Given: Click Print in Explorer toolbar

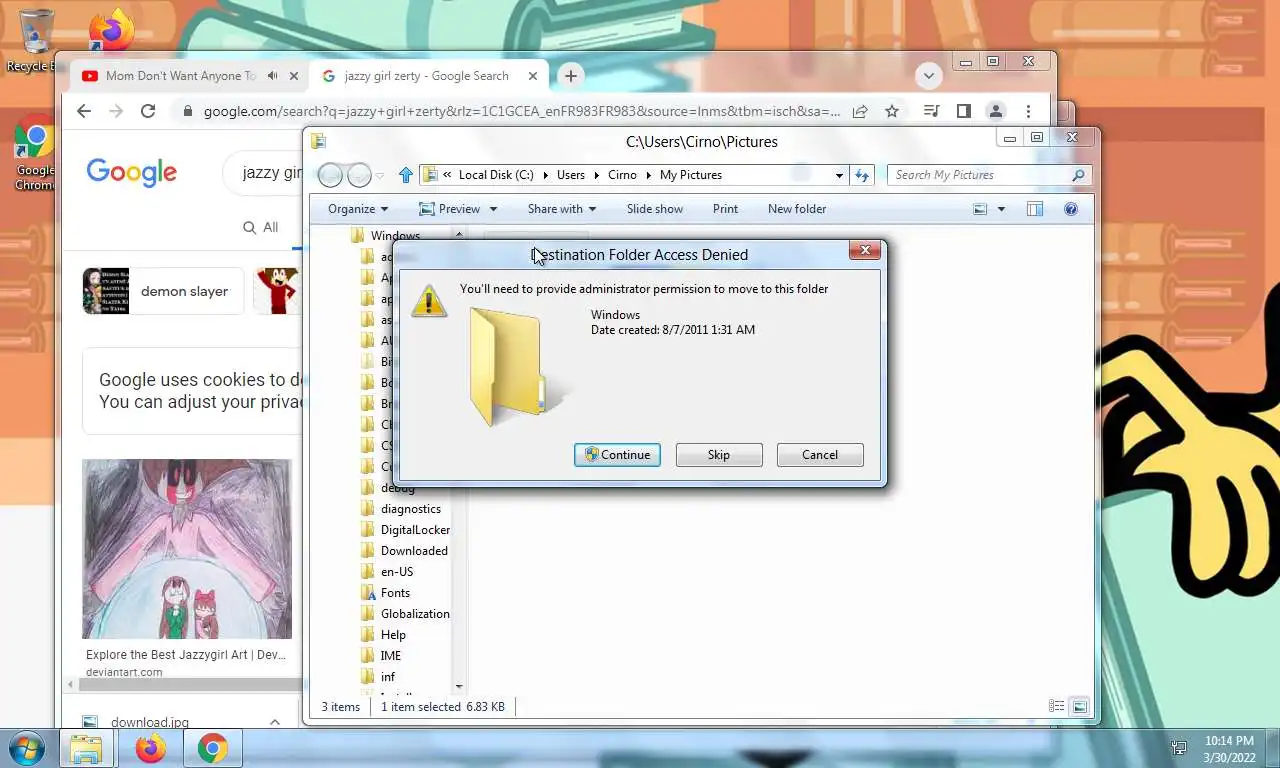Looking at the screenshot, I should coord(725,209).
